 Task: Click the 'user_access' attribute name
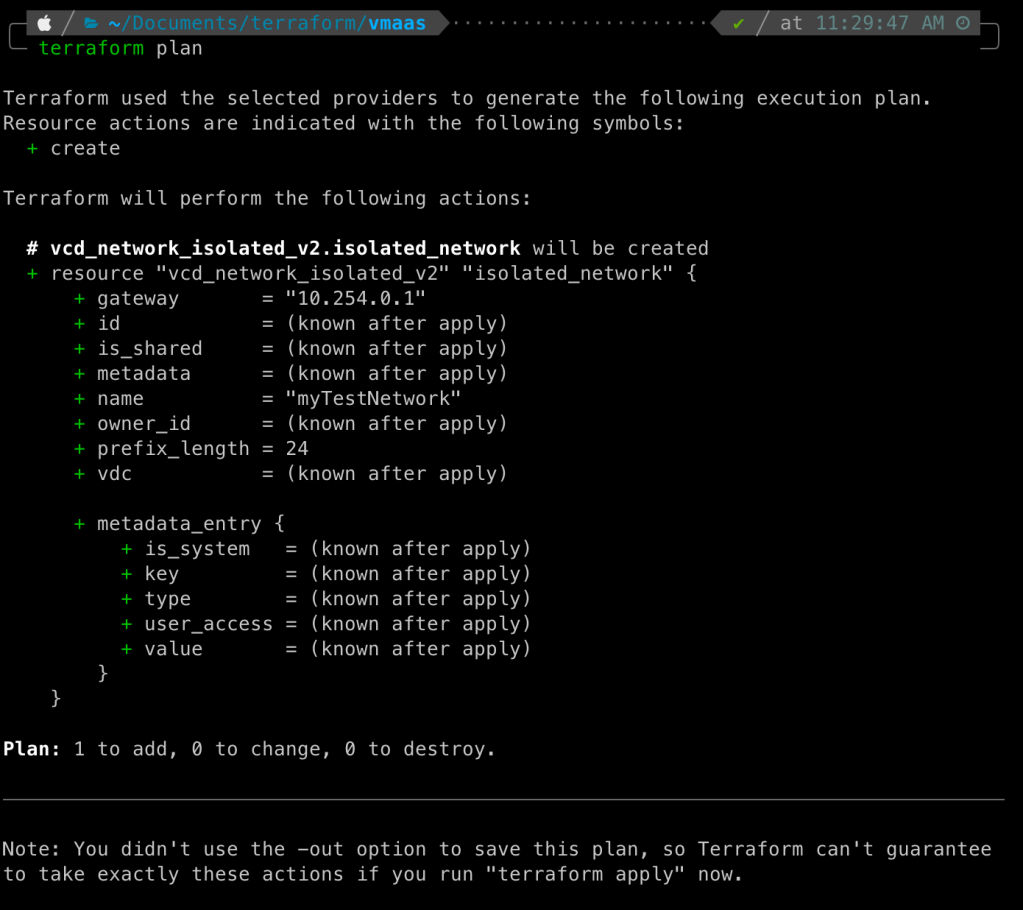click(208, 623)
